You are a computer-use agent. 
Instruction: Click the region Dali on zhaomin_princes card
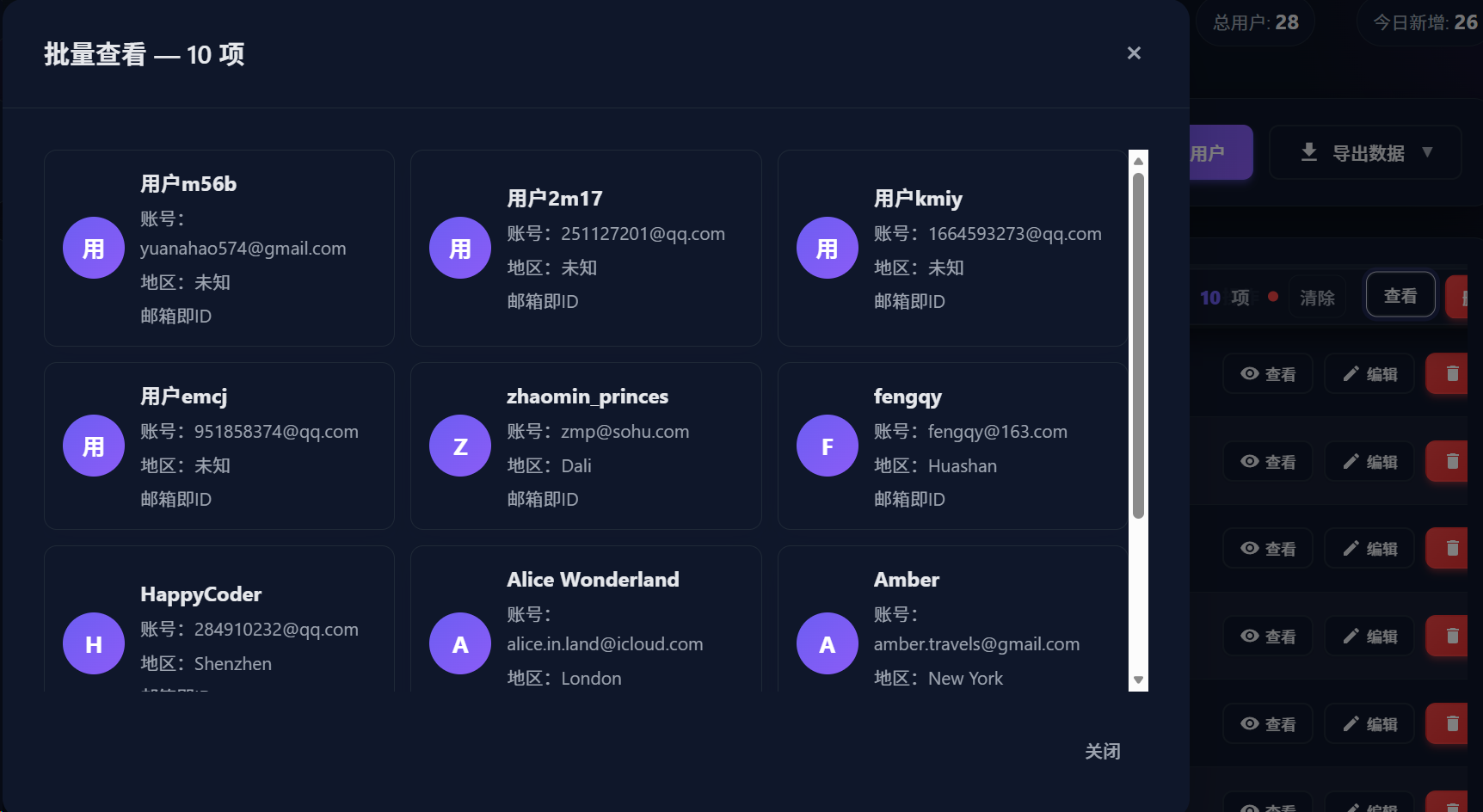click(576, 465)
